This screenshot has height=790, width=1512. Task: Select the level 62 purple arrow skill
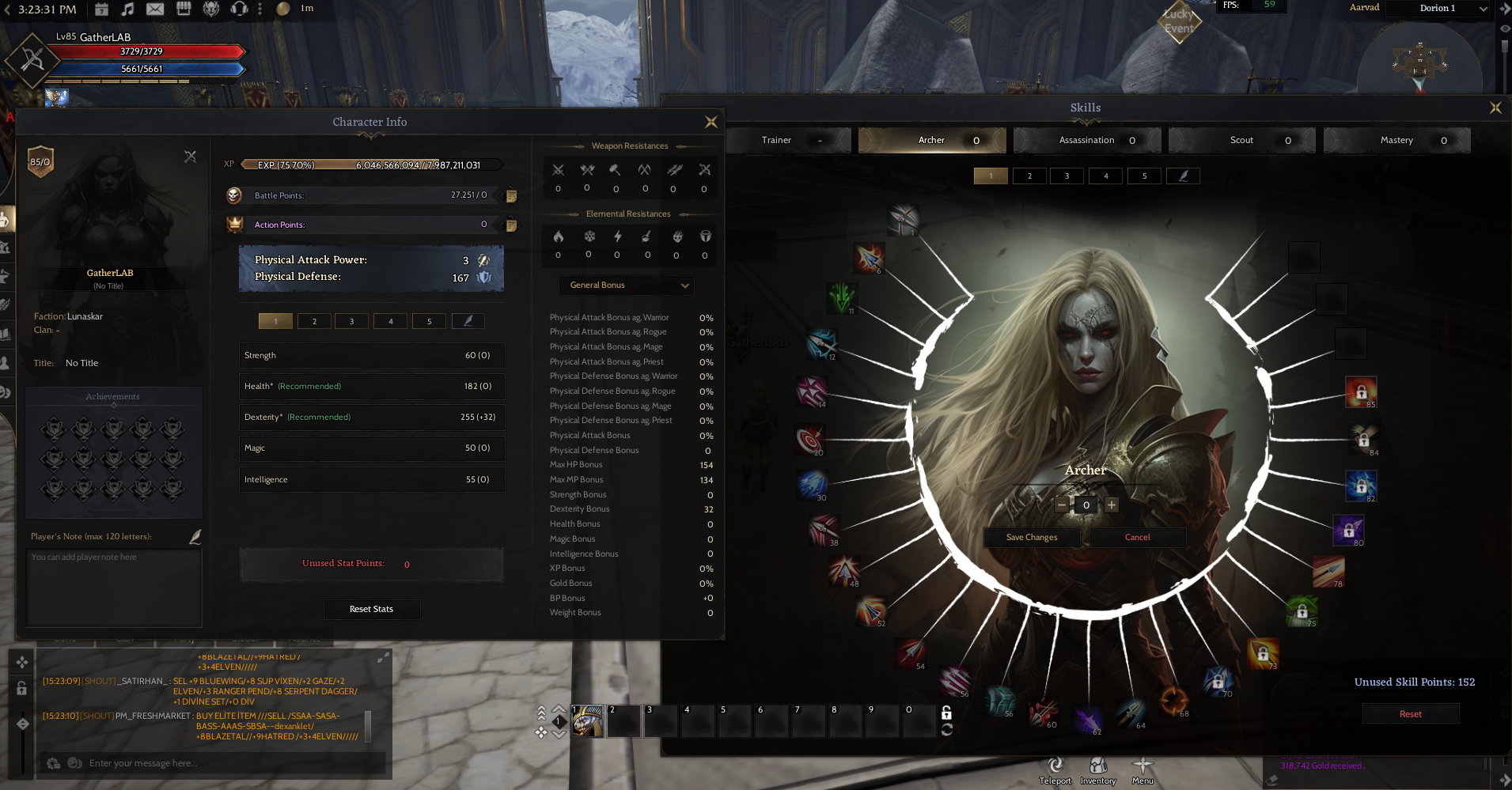[x=1088, y=719]
